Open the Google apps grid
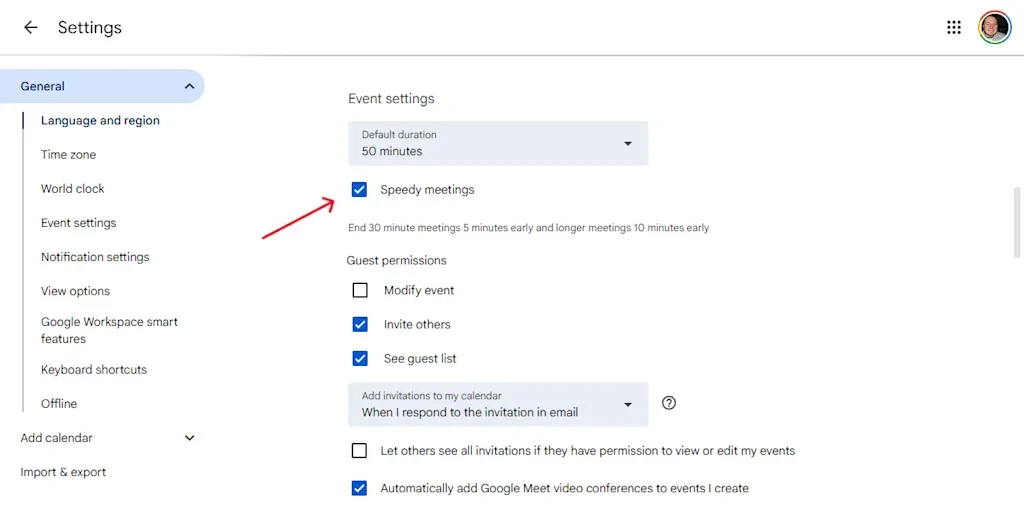The height and width of the screenshot is (512, 1024). click(x=953, y=28)
